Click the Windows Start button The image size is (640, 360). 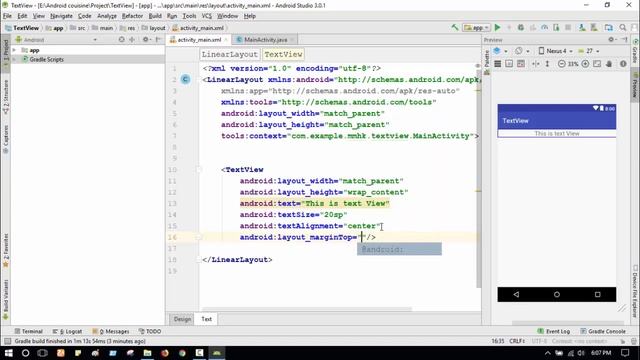coord(8,353)
